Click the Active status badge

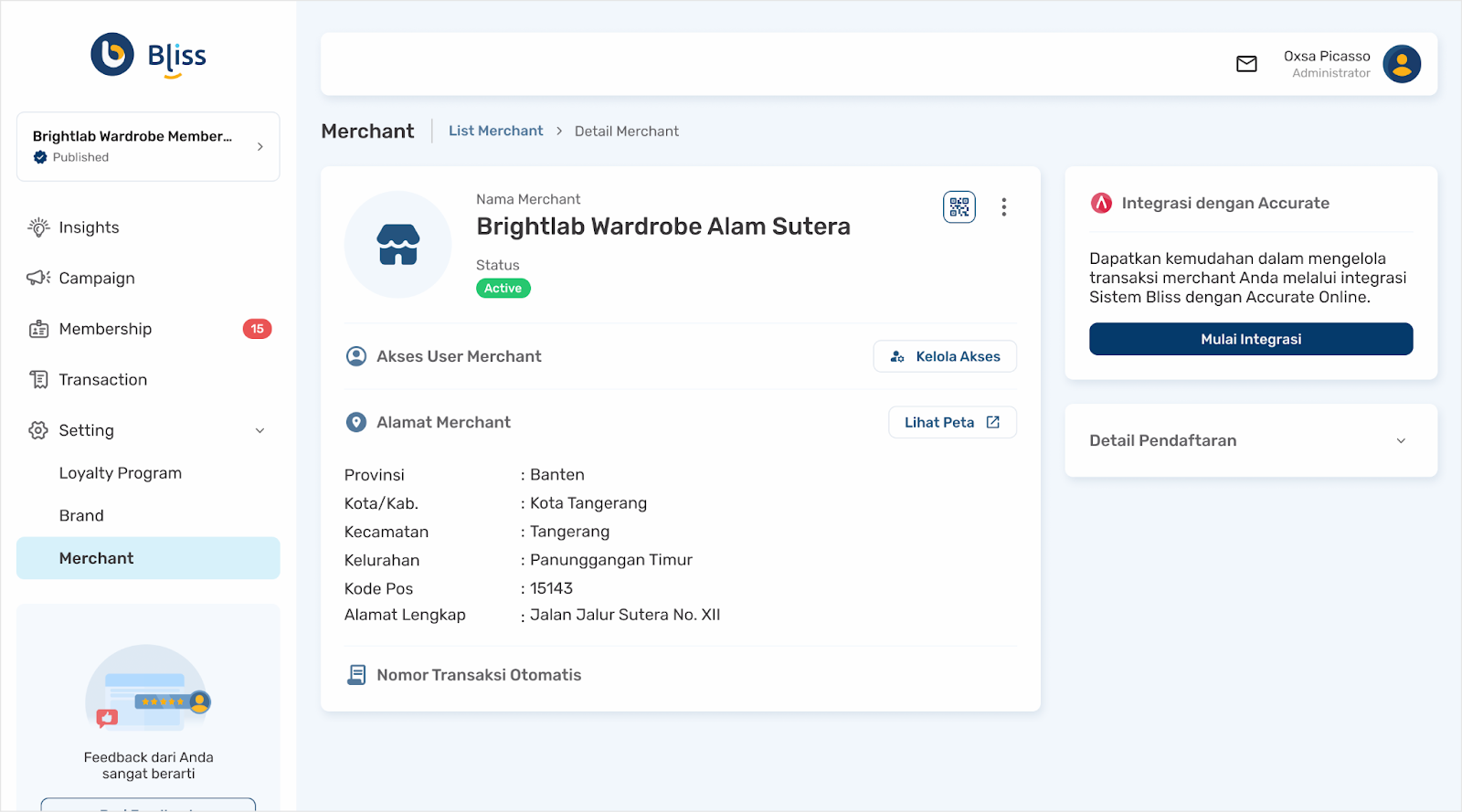pyautogui.click(x=503, y=288)
